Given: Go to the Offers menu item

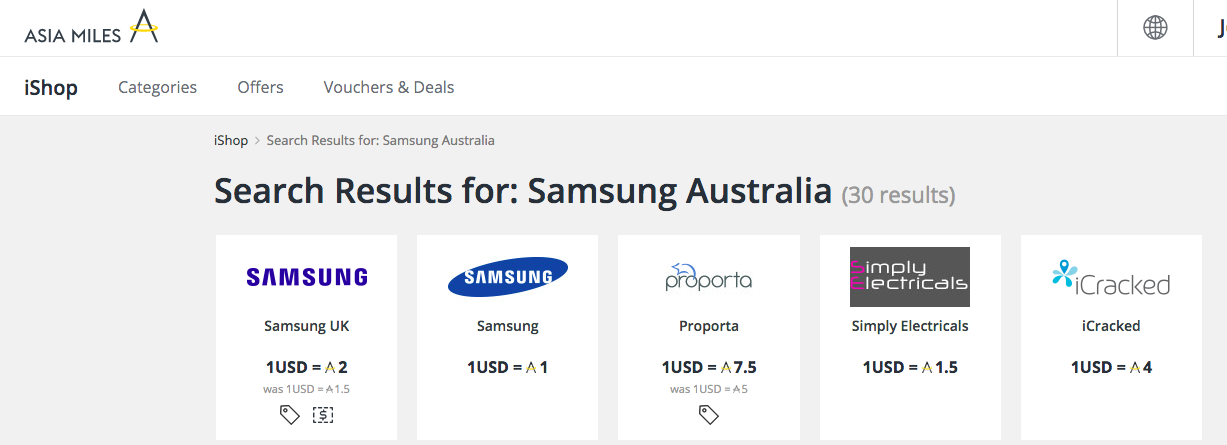Looking at the screenshot, I should coord(261,87).
